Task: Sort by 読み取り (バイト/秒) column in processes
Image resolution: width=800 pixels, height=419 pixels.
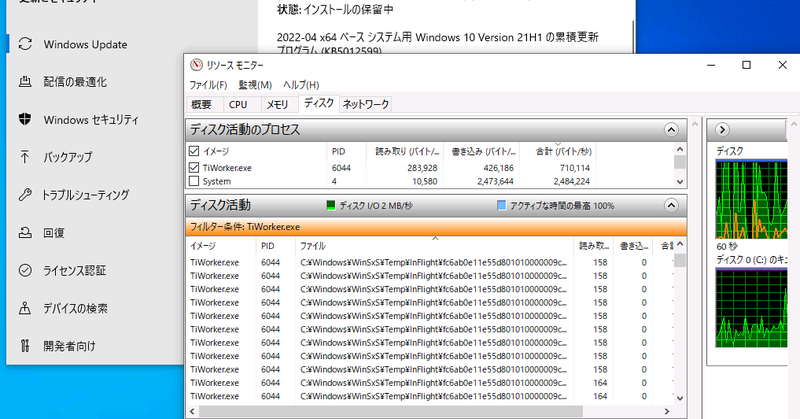Action: point(405,151)
